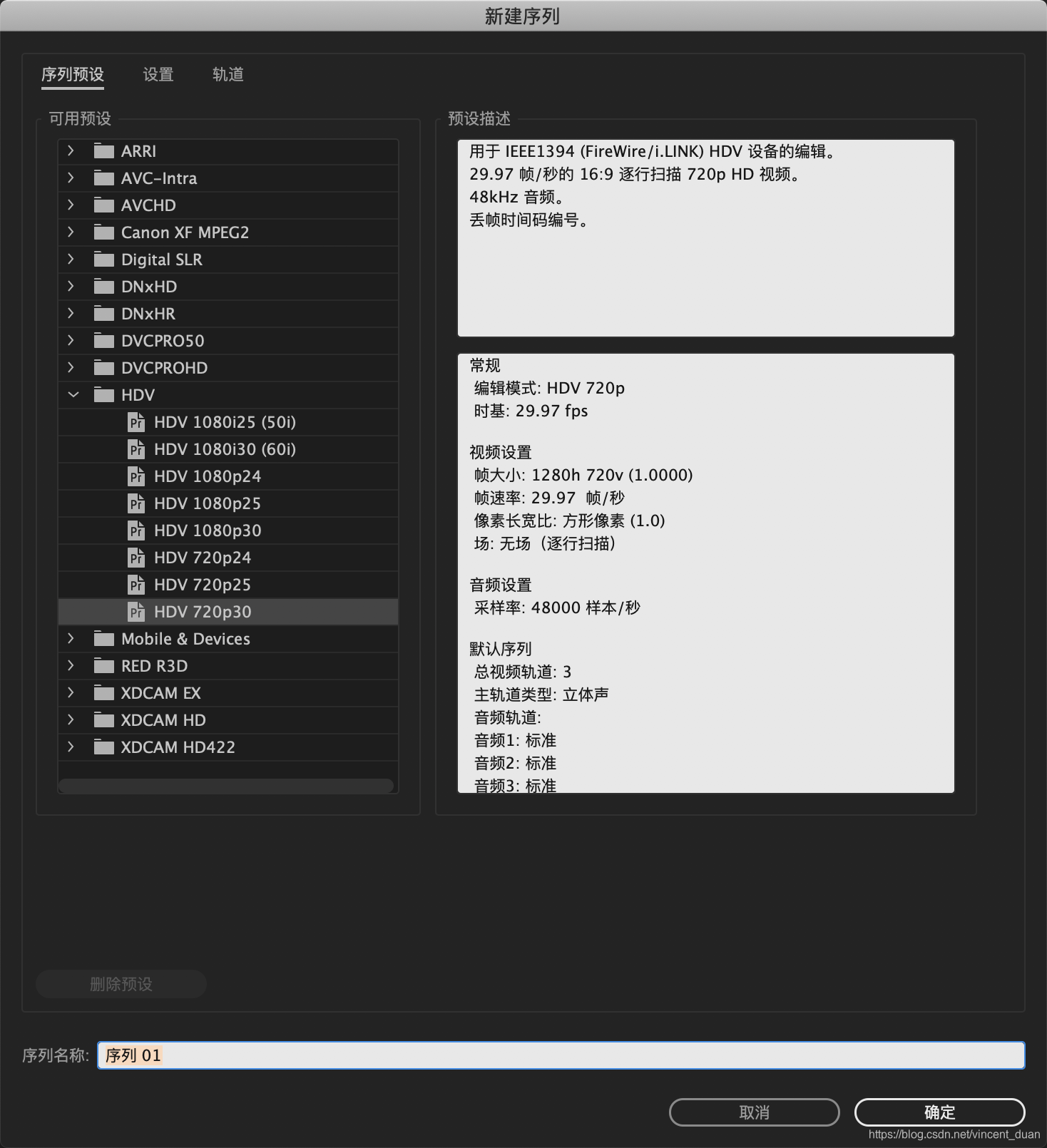The height and width of the screenshot is (1148, 1047).
Task: Click the XDCAM EX folder icon
Action: point(104,693)
